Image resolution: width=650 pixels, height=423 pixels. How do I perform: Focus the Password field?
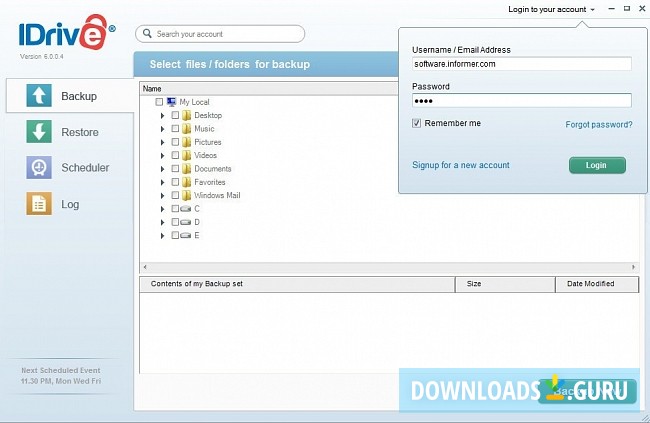tap(521, 101)
